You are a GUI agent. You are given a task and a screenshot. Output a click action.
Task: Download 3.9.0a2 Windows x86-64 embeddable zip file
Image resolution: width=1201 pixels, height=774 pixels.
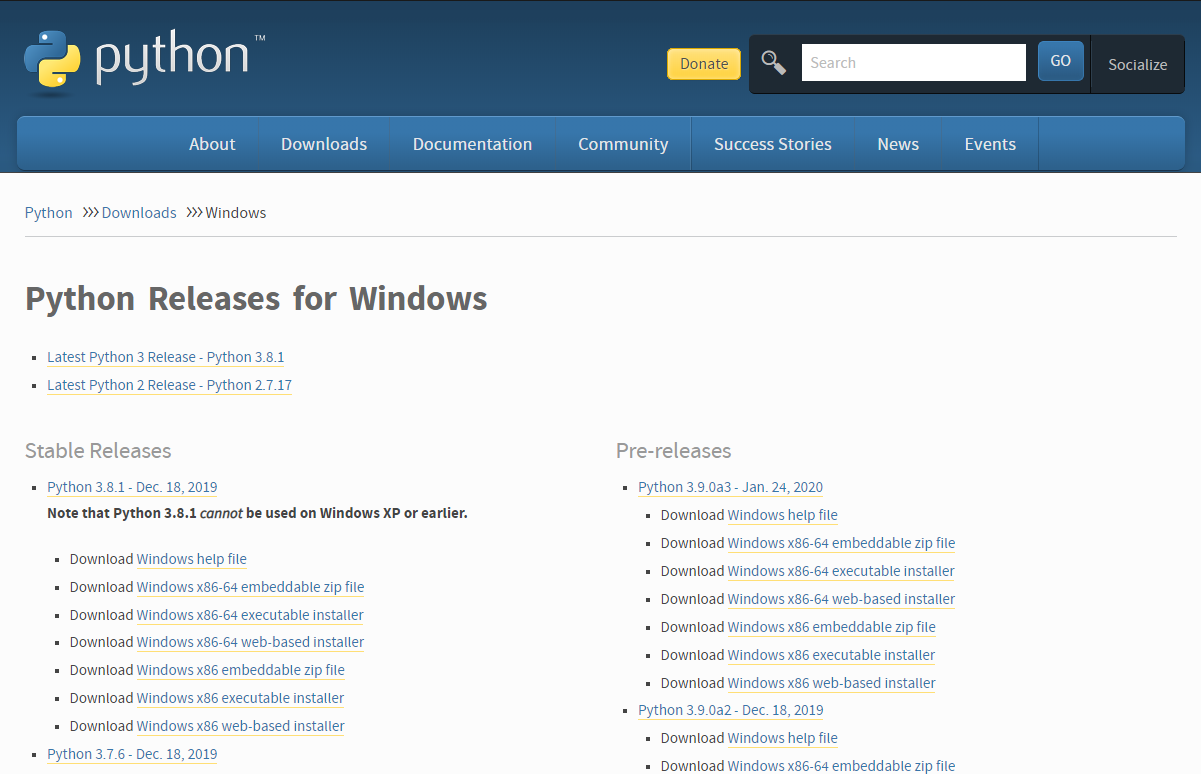tap(841, 766)
